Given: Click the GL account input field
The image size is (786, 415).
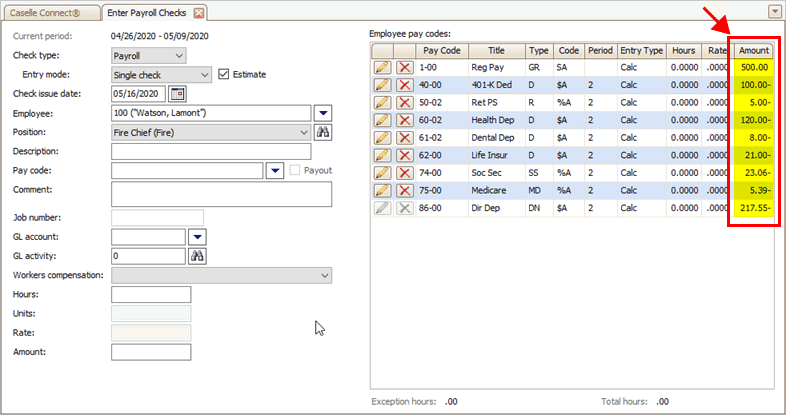Looking at the screenshot, I should (x=148, y=237).
